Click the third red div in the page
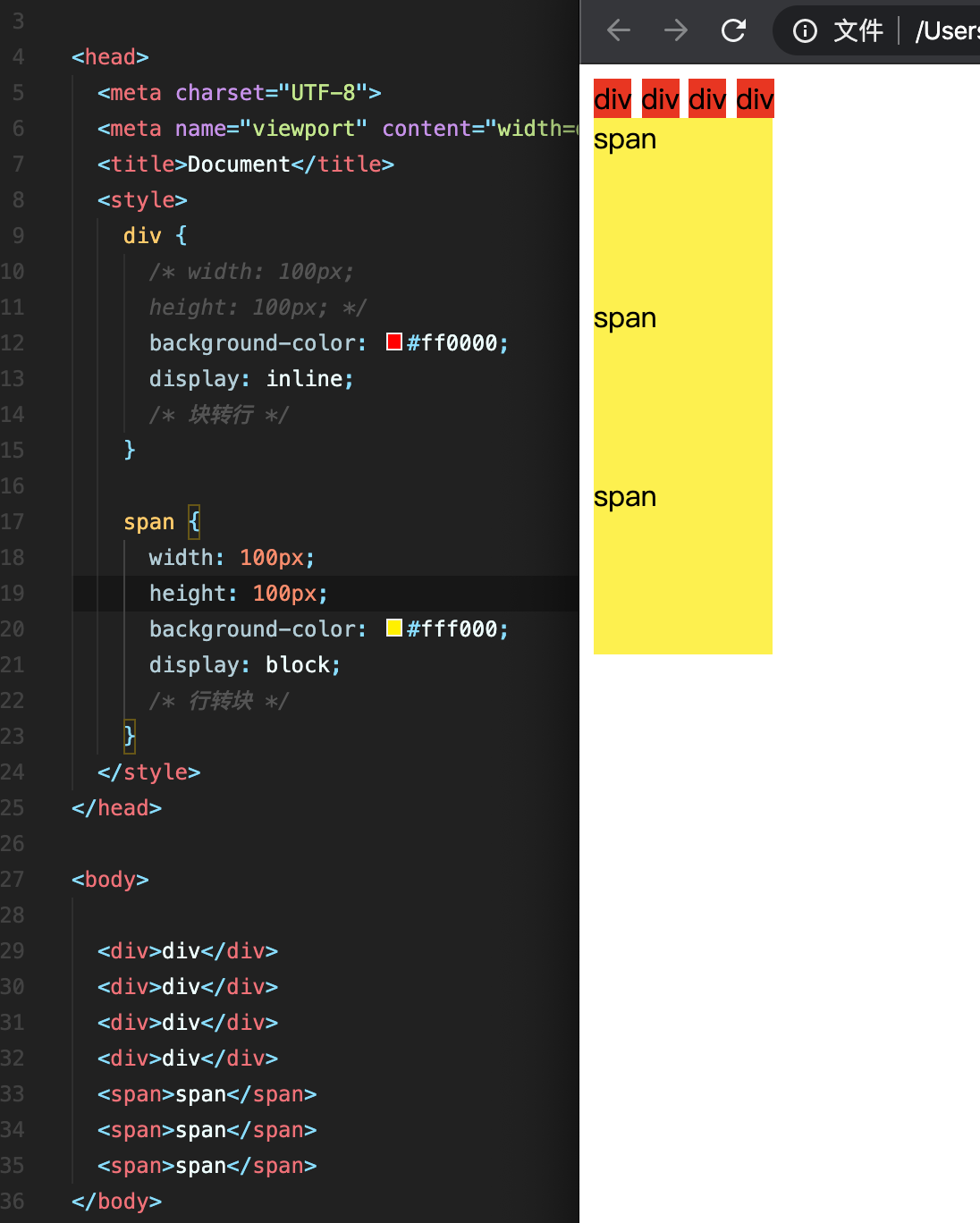The width and height of the screenshot is (980, 1223). coord(707,98)
